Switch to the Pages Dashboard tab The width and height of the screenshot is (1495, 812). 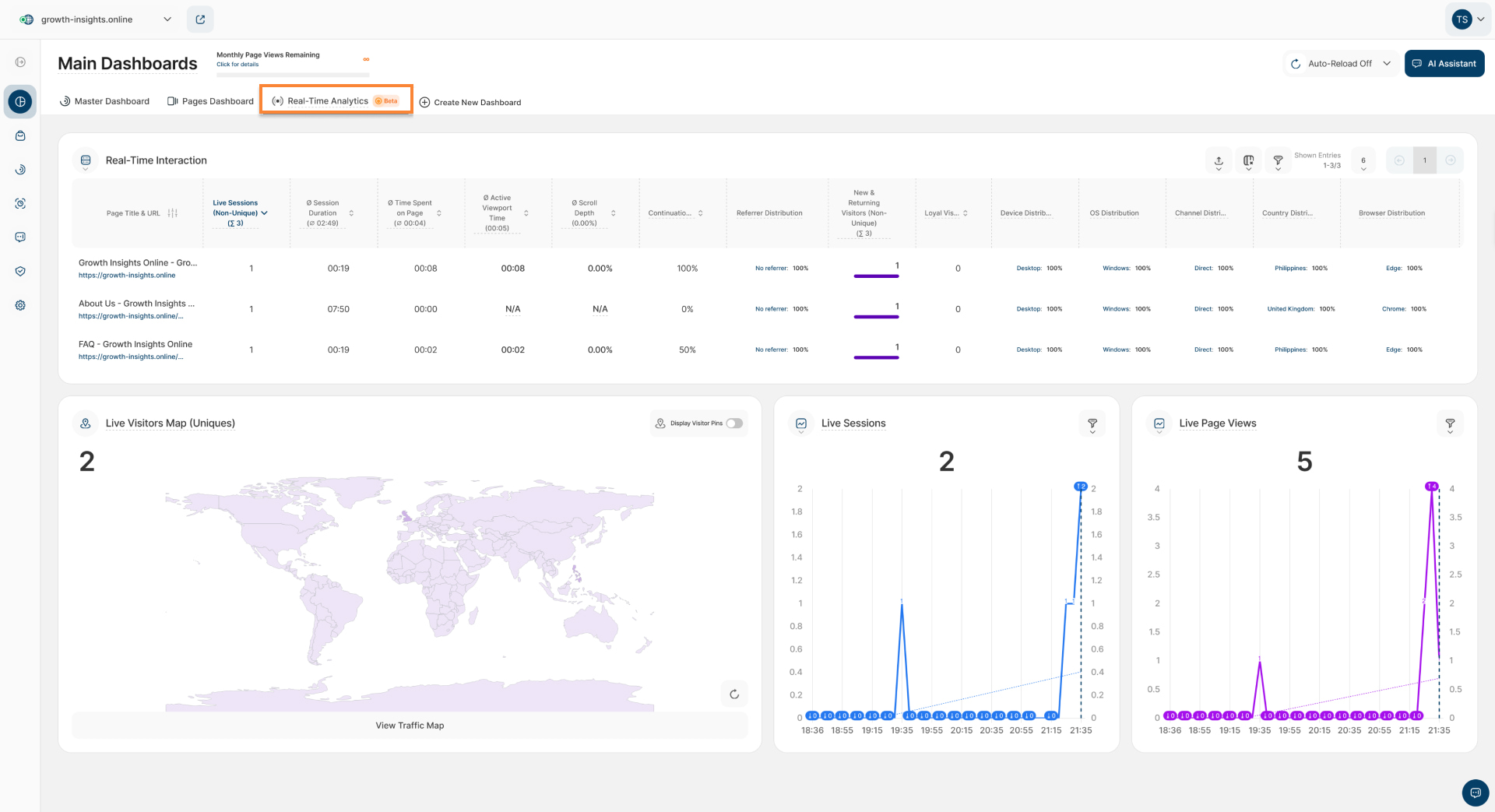point(210,101)
